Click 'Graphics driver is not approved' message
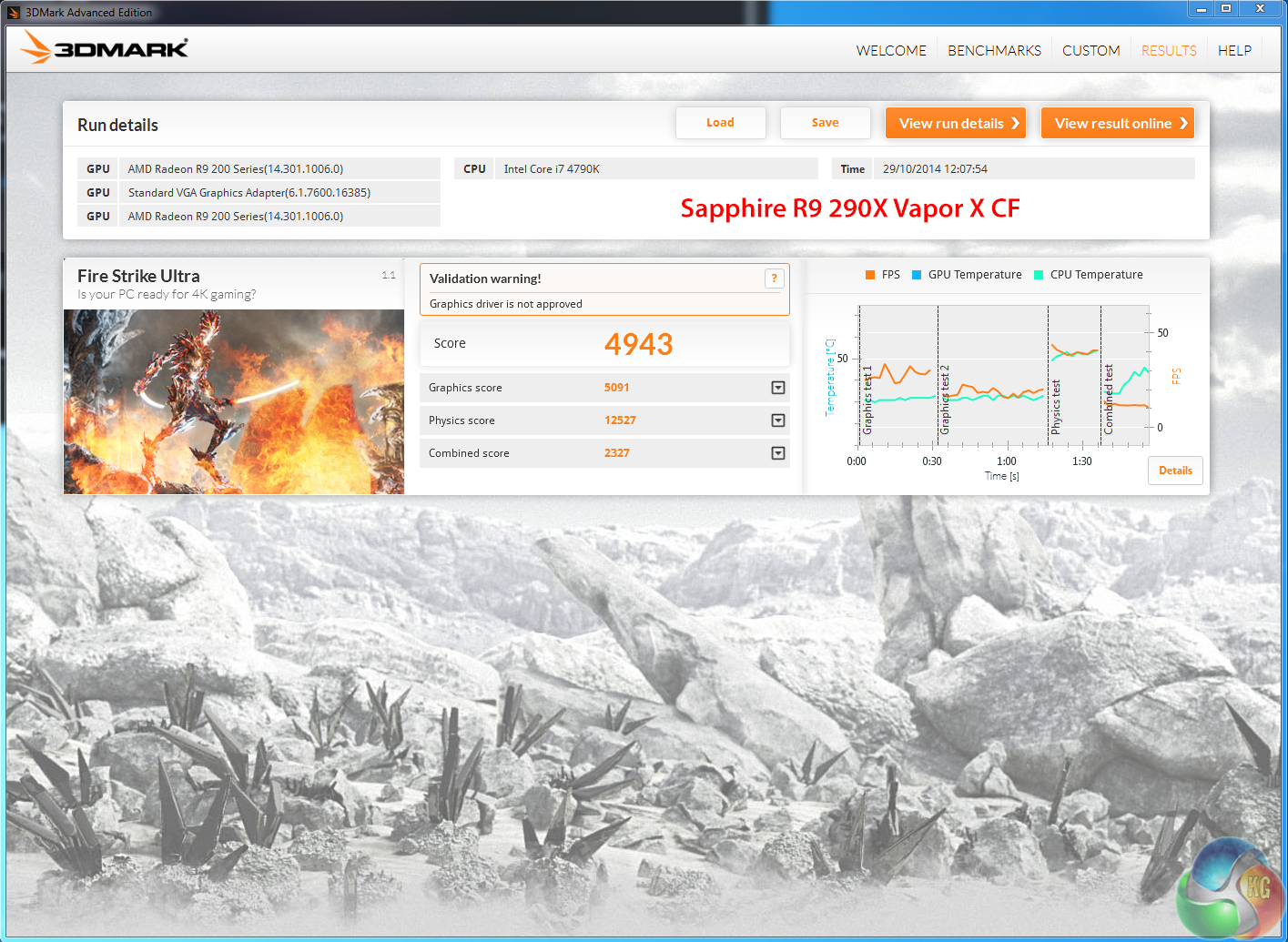 [506, 304]
